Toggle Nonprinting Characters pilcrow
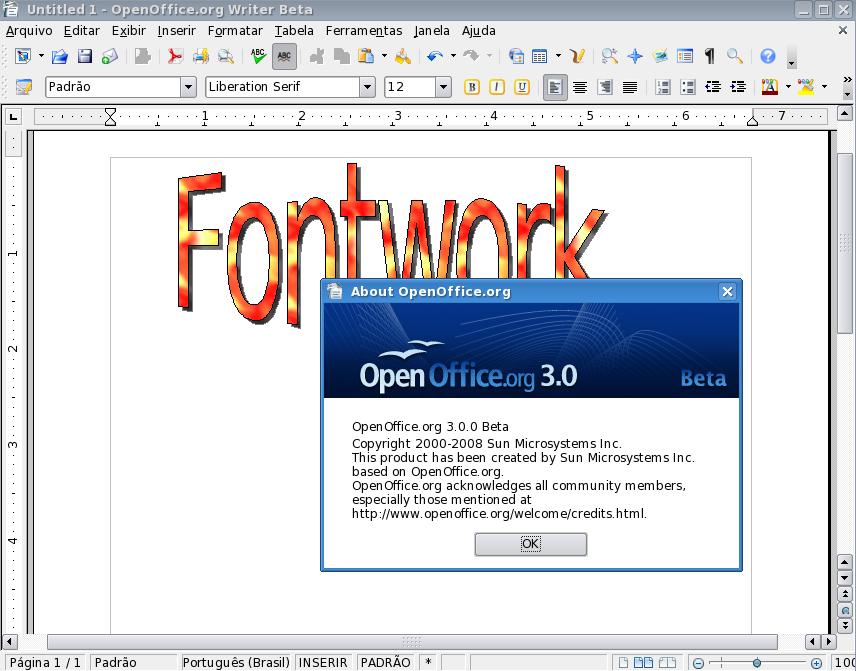Viewport: 856px width, 671px height. tap(710, 56)
